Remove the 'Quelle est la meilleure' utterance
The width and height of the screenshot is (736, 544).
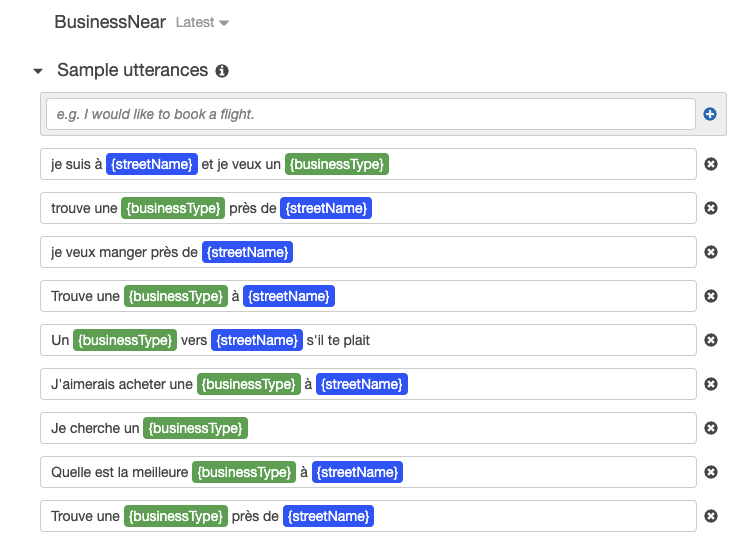[711, 472]
